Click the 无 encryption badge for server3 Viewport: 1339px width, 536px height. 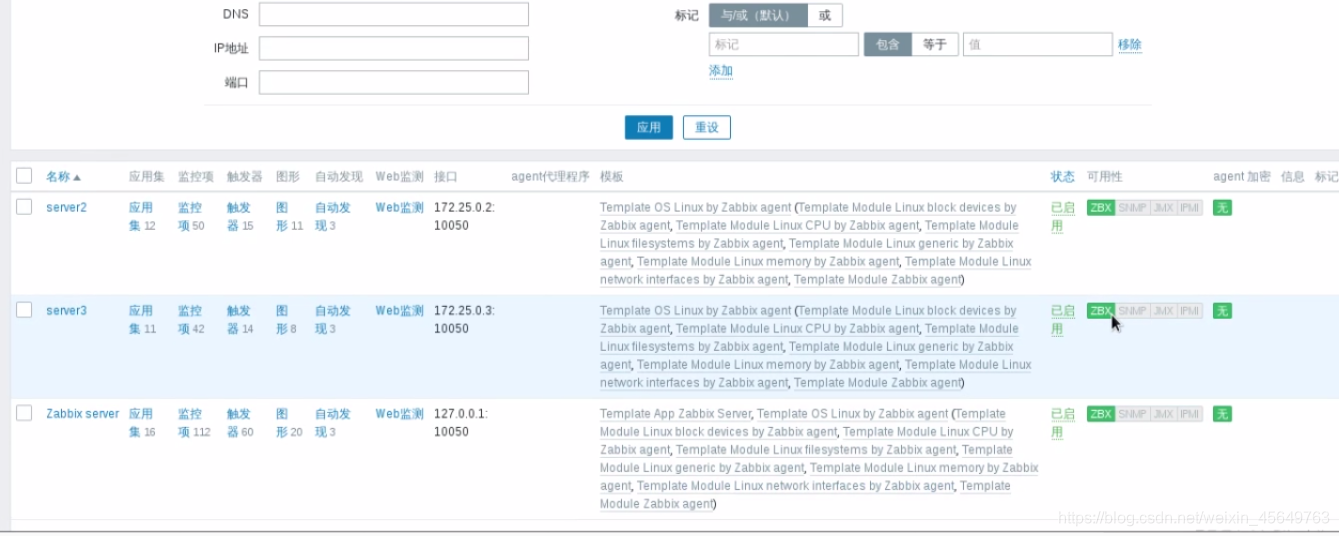(1222, 310)
